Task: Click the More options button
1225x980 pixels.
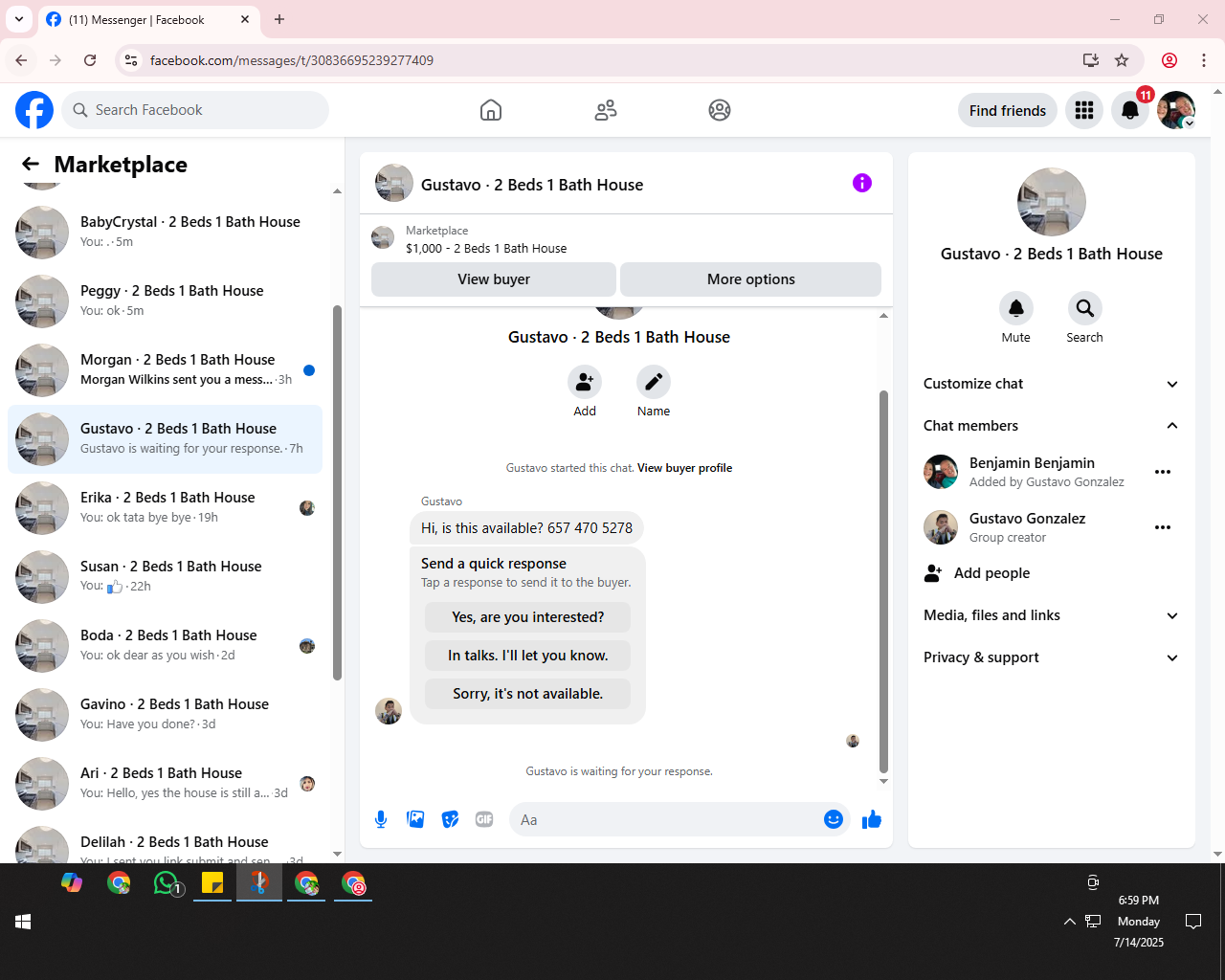Action: 751,279
